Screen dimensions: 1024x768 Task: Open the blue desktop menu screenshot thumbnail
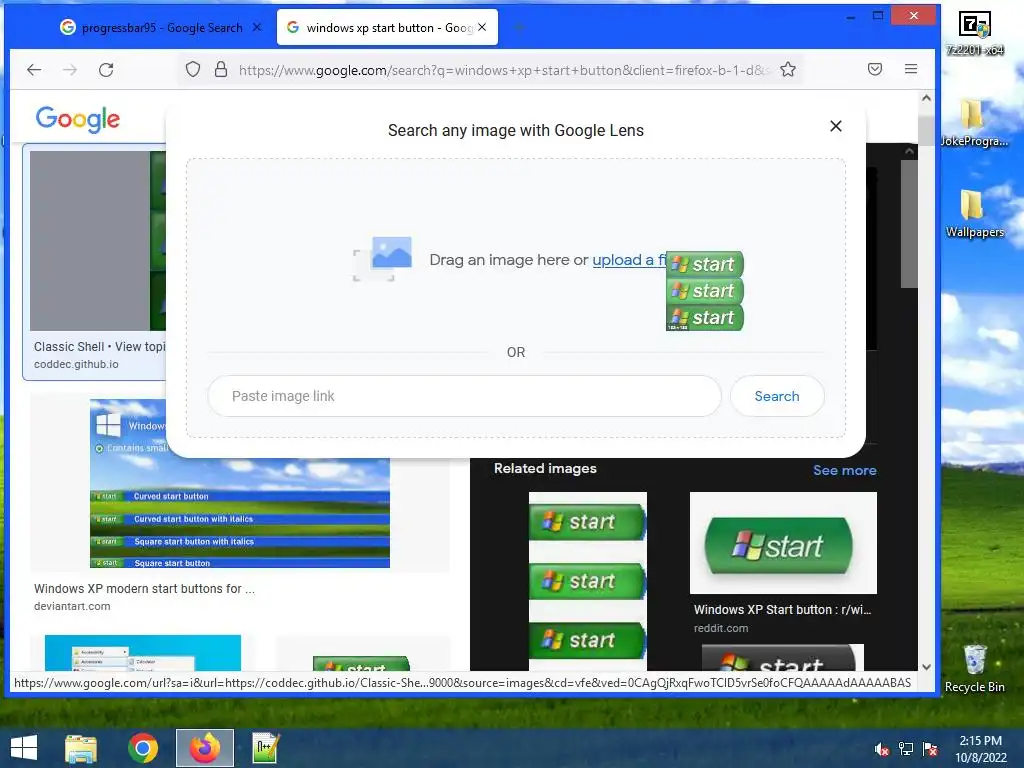point(142,652)
